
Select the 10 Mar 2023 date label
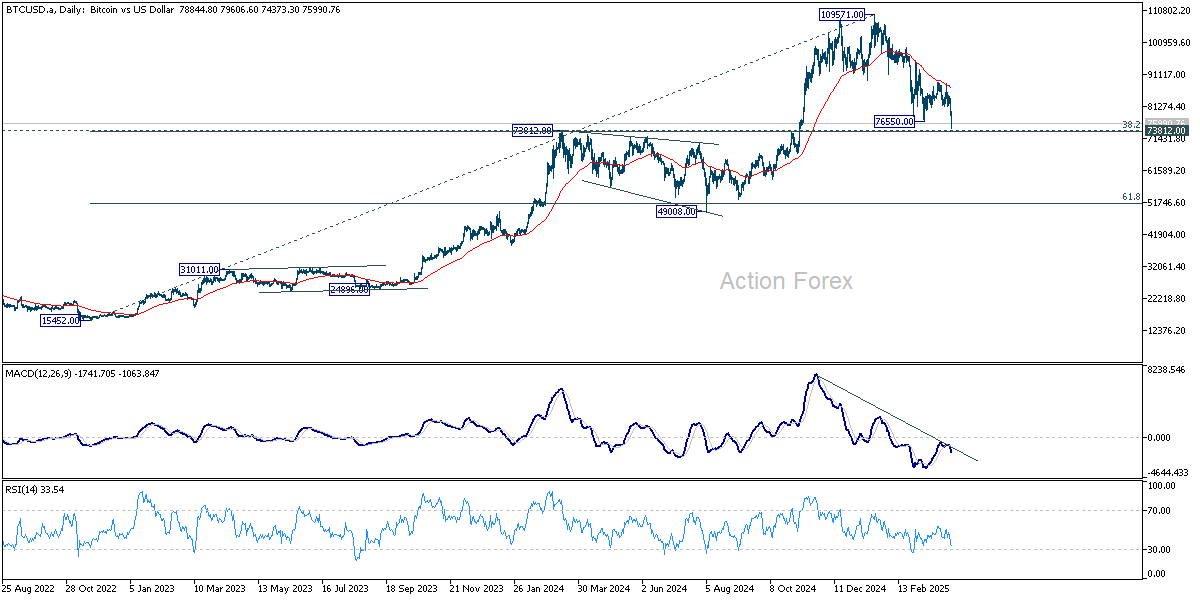[219, 590]
